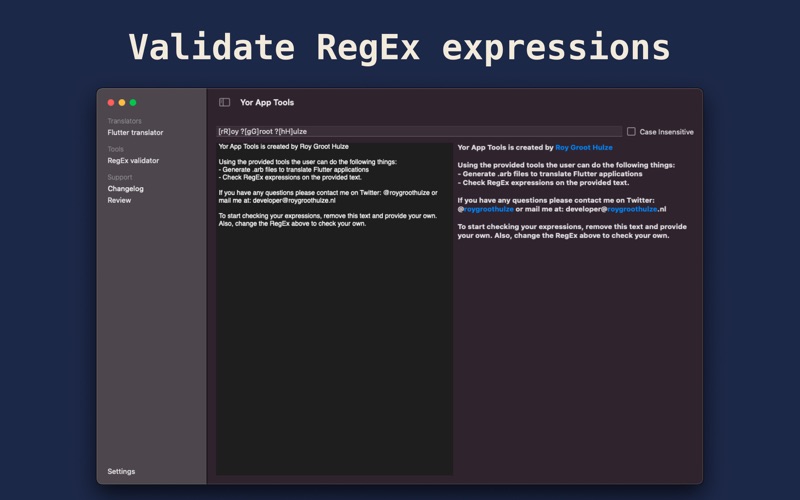Open the Review sidebar item

pyautogui.click(x=119, y=200)
